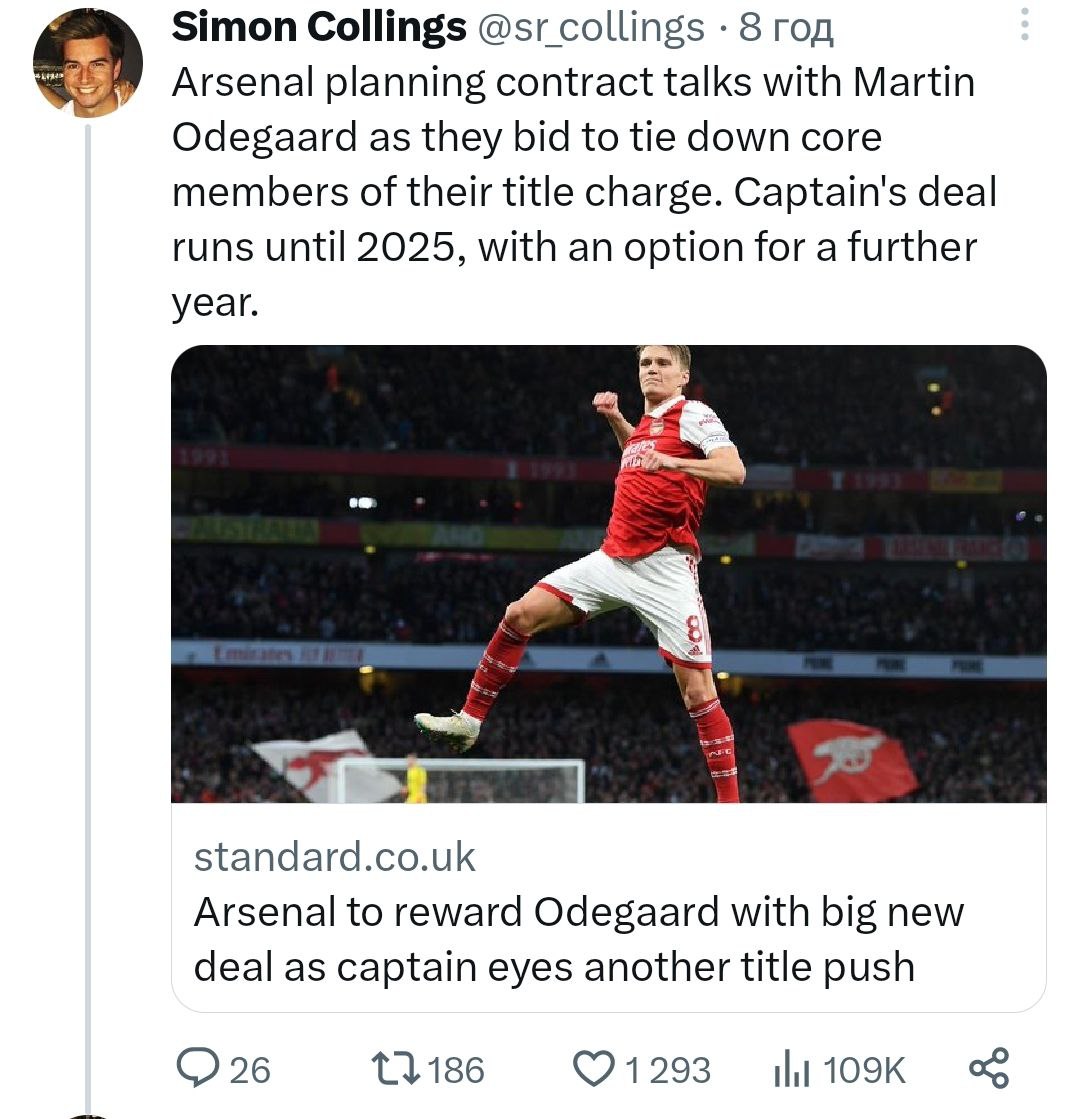Open 'Arsenal to reward Odegaard' headline
This screenshot has width=1080, height=1119.
coord(578,939)
